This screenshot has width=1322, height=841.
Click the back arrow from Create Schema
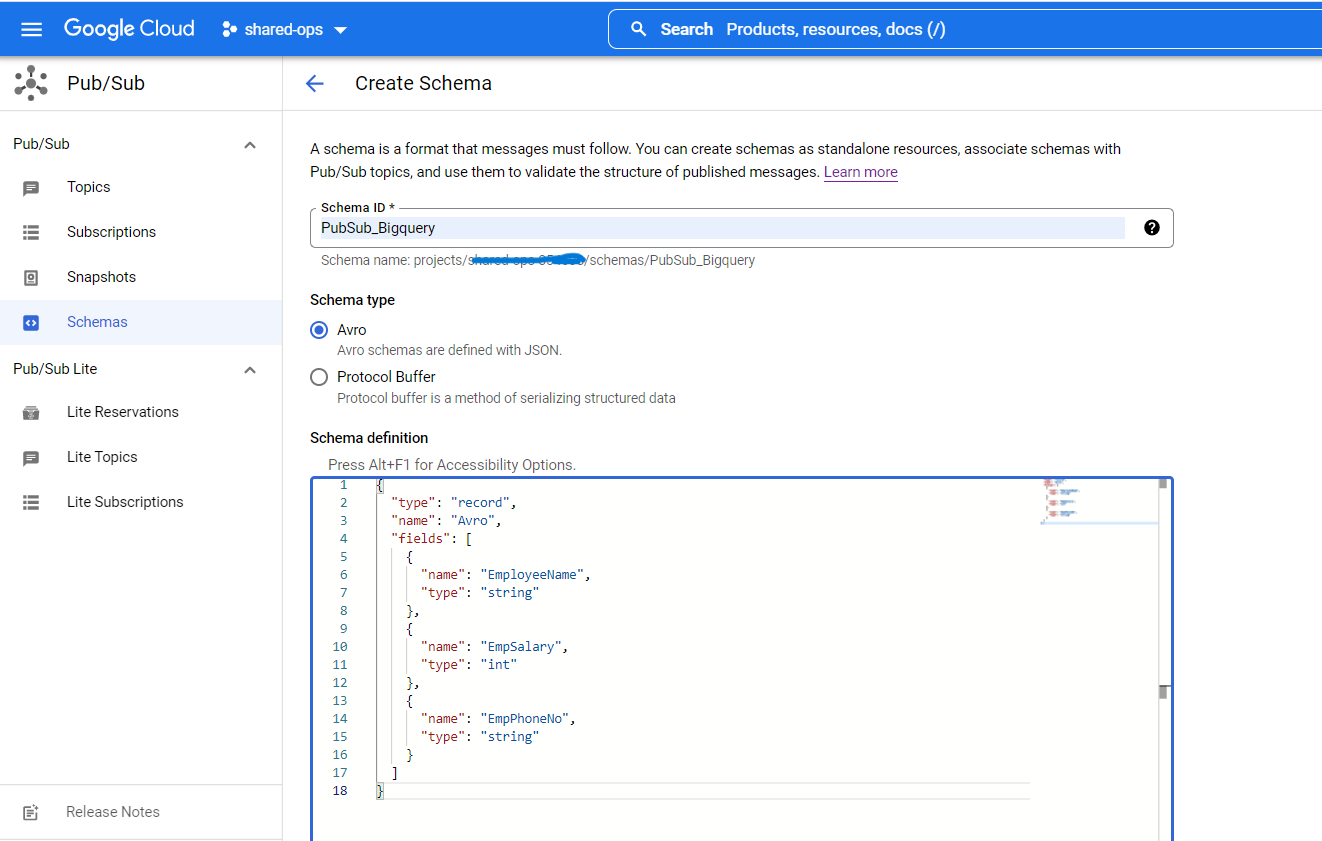coord(315,84)
